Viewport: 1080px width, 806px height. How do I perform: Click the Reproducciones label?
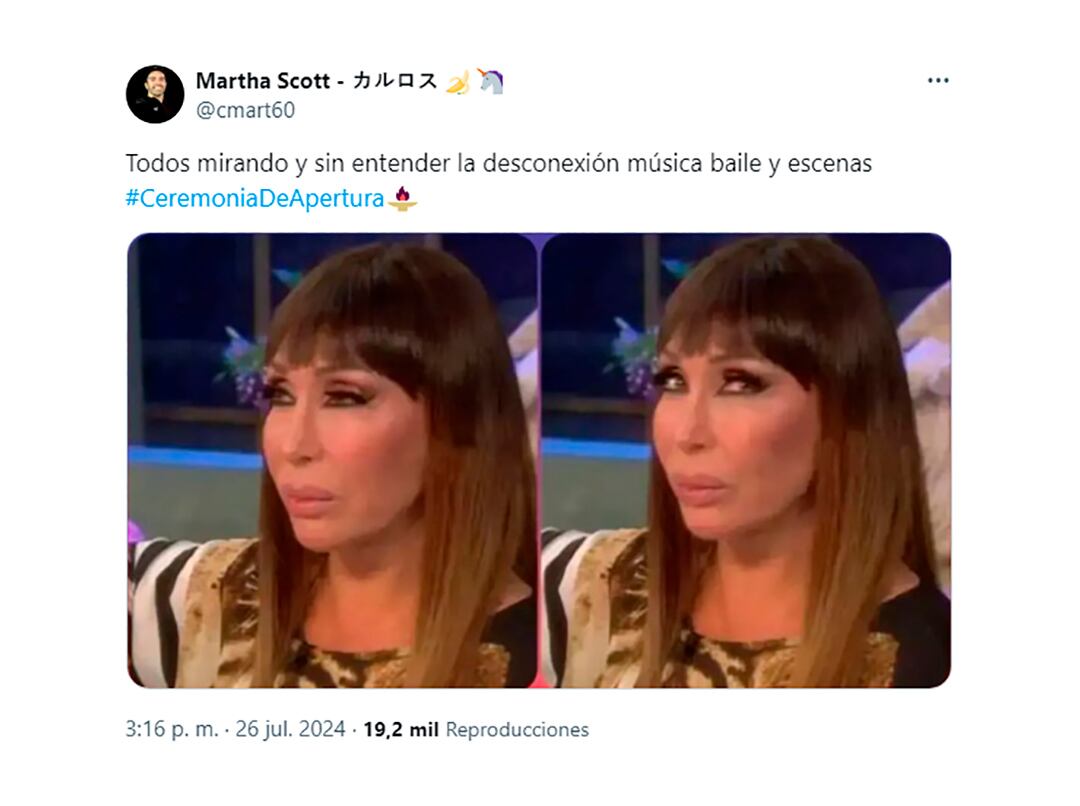(x=517, y=730)
